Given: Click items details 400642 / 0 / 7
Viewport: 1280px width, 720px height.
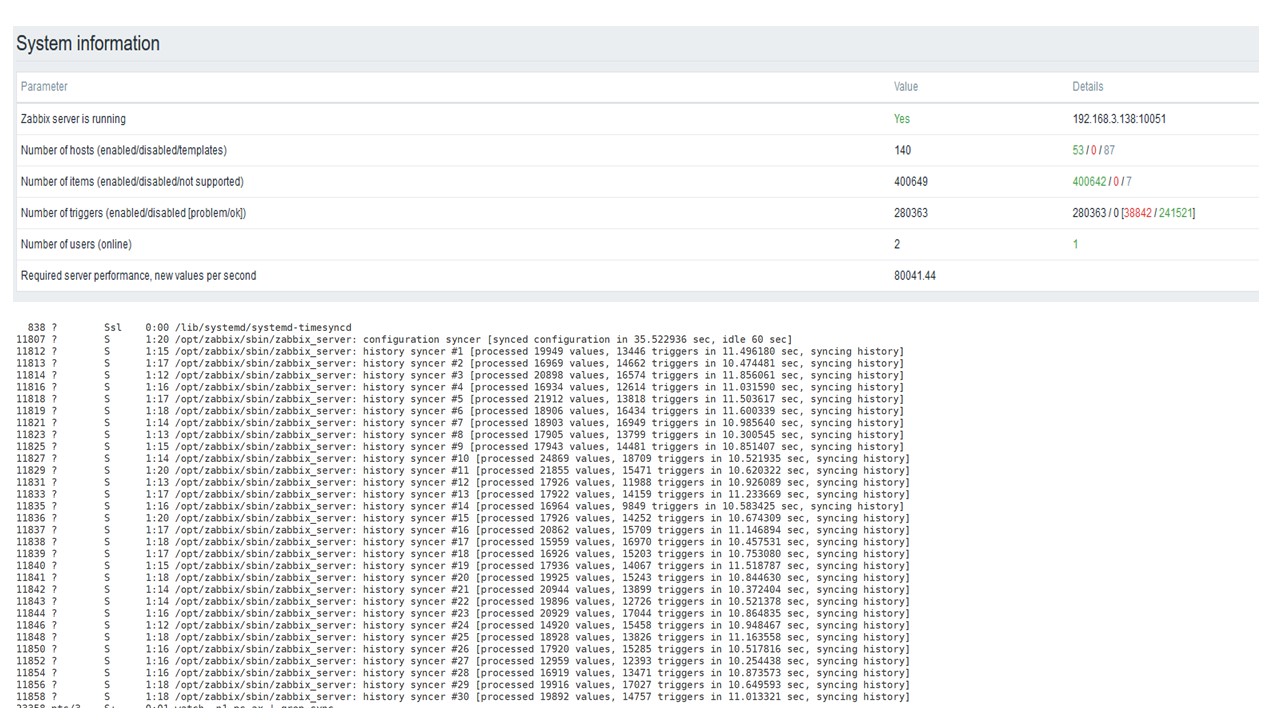Looking at the screenshot, I should pos(1102,182).
